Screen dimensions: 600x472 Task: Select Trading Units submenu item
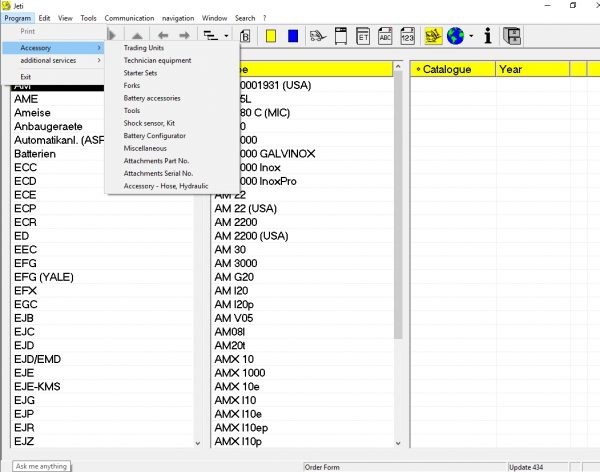[x=173, y=48]
